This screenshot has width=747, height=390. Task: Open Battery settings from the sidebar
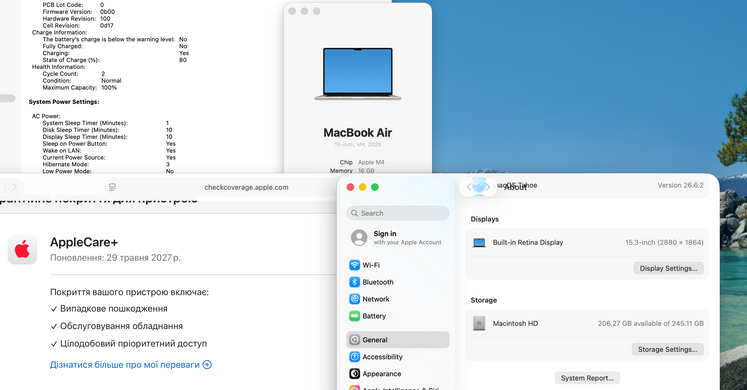tap(398, 316)
